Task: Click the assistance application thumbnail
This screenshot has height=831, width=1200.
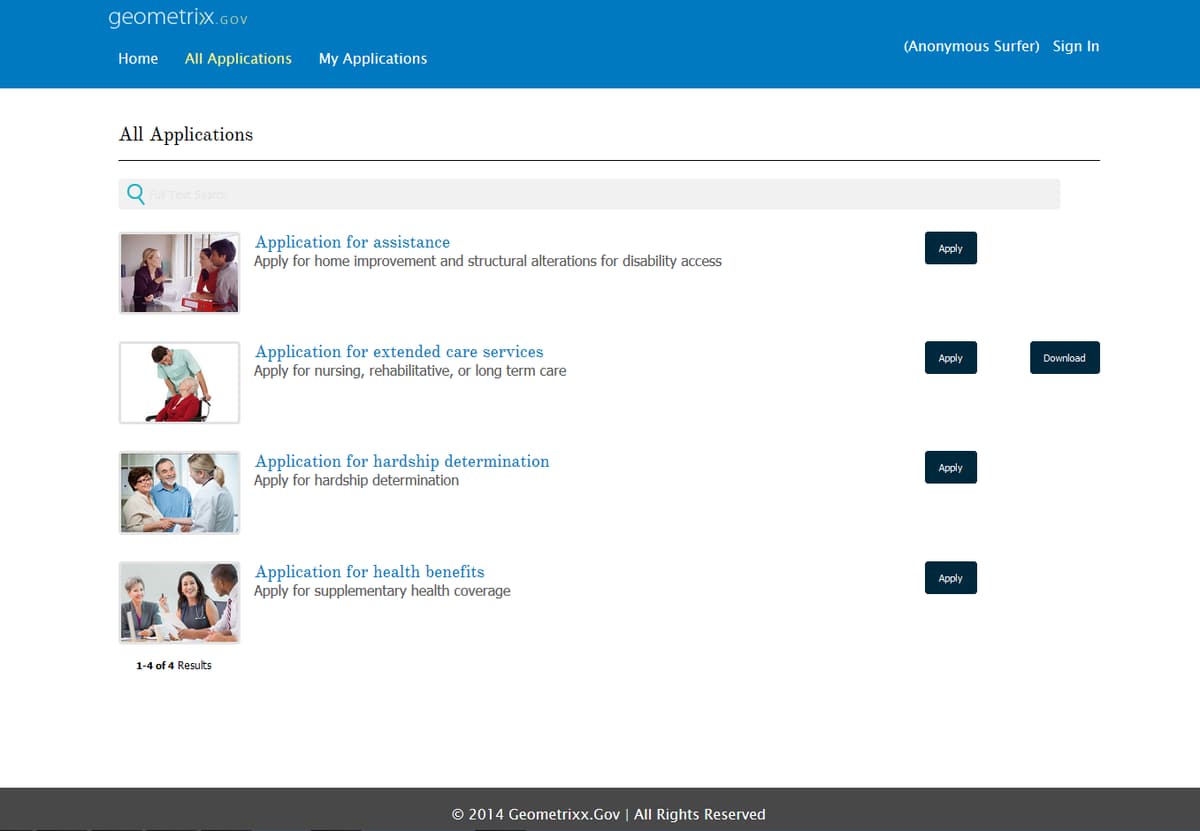Action: 179,272
